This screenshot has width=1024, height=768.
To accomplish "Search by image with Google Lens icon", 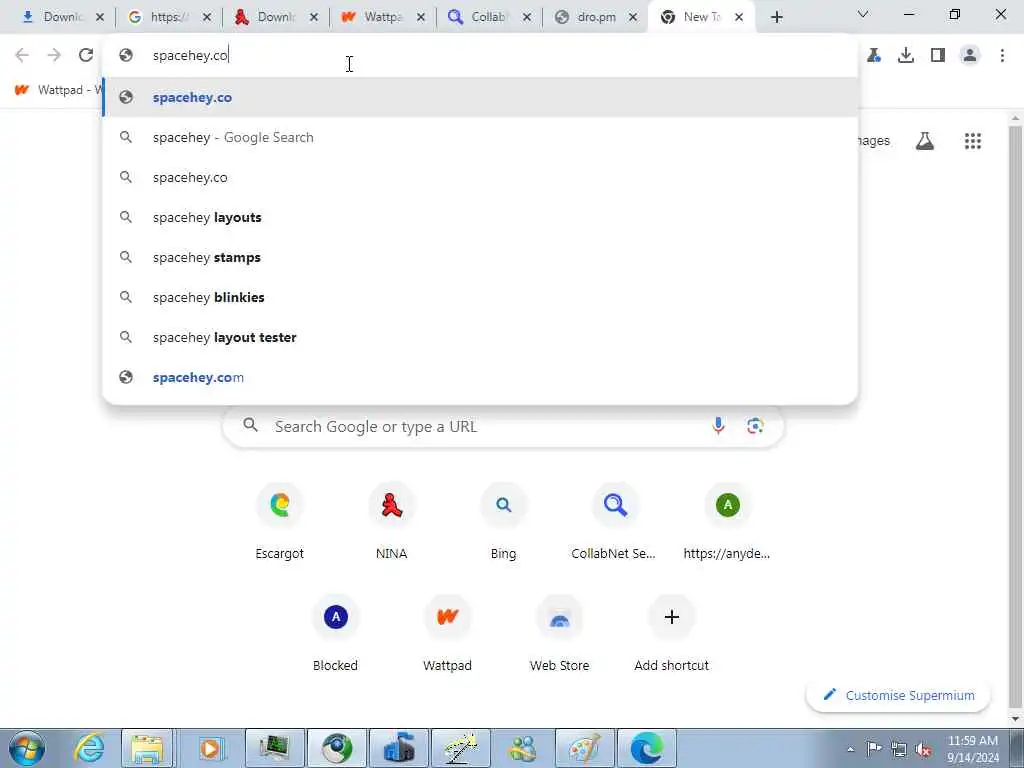I will (755, 426).
